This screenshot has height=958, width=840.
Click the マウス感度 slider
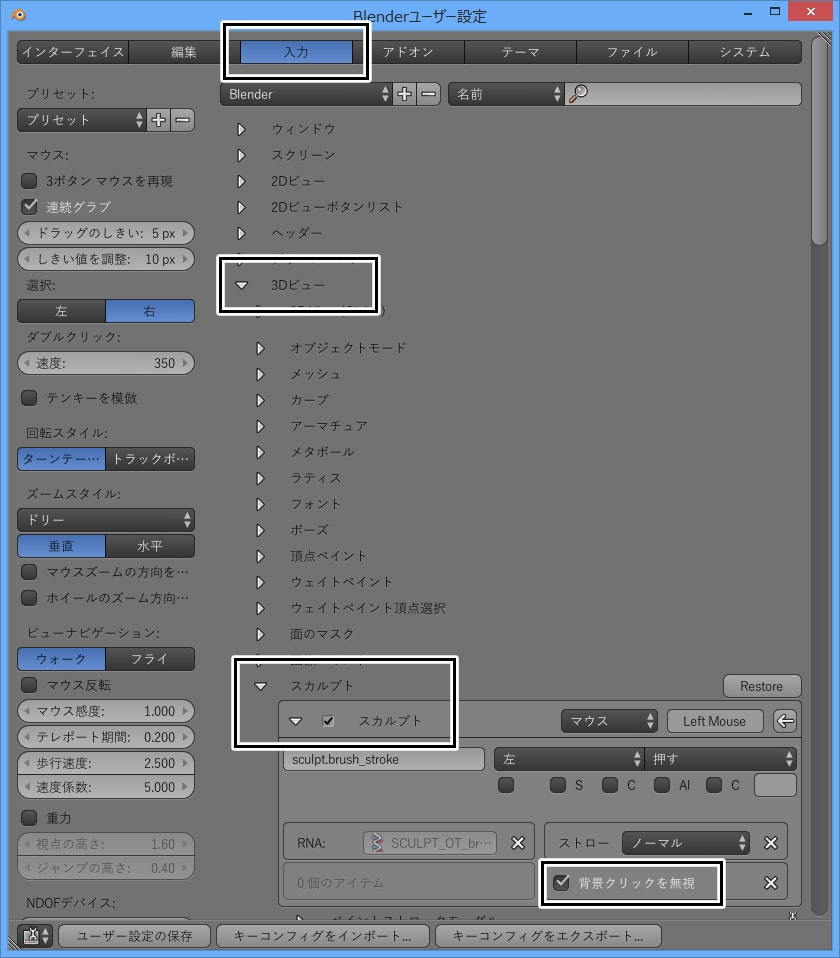[106, 711]
